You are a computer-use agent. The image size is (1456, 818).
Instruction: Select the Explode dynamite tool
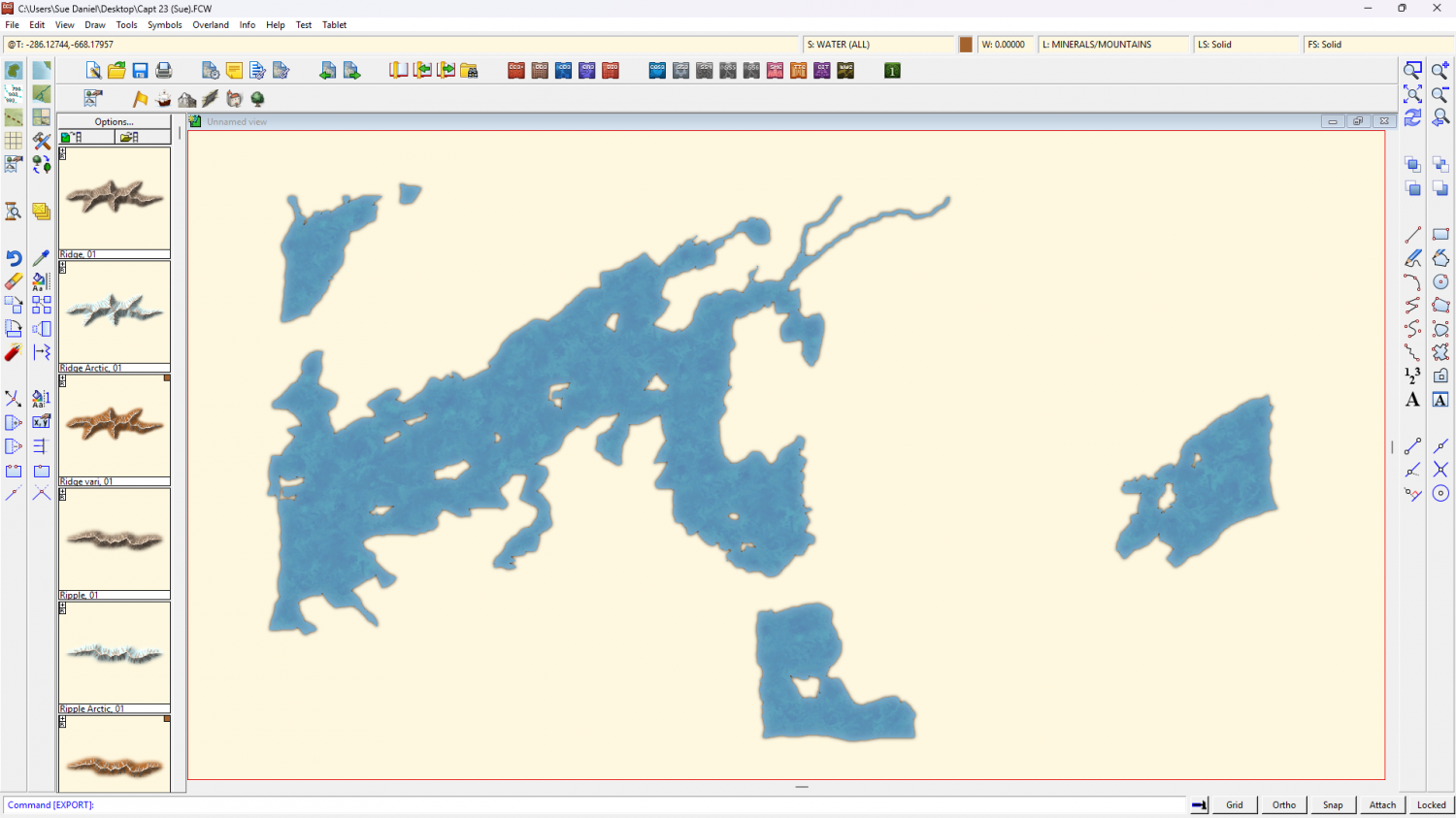click(14, 352)
